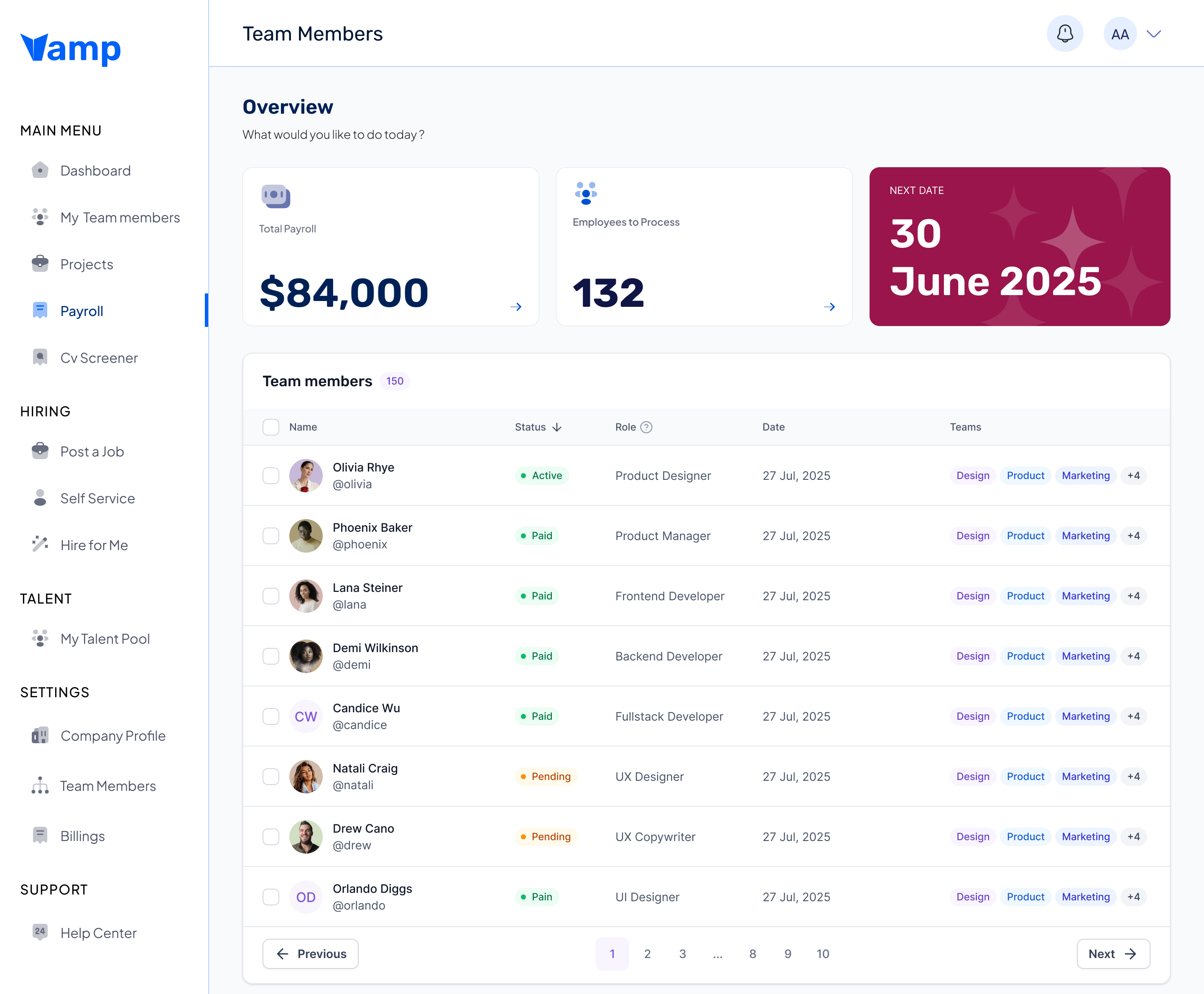Open the Role column help icon
The width and height of the screenshot is (1204, 994).
pyautogui.click(x=647, y=427)
